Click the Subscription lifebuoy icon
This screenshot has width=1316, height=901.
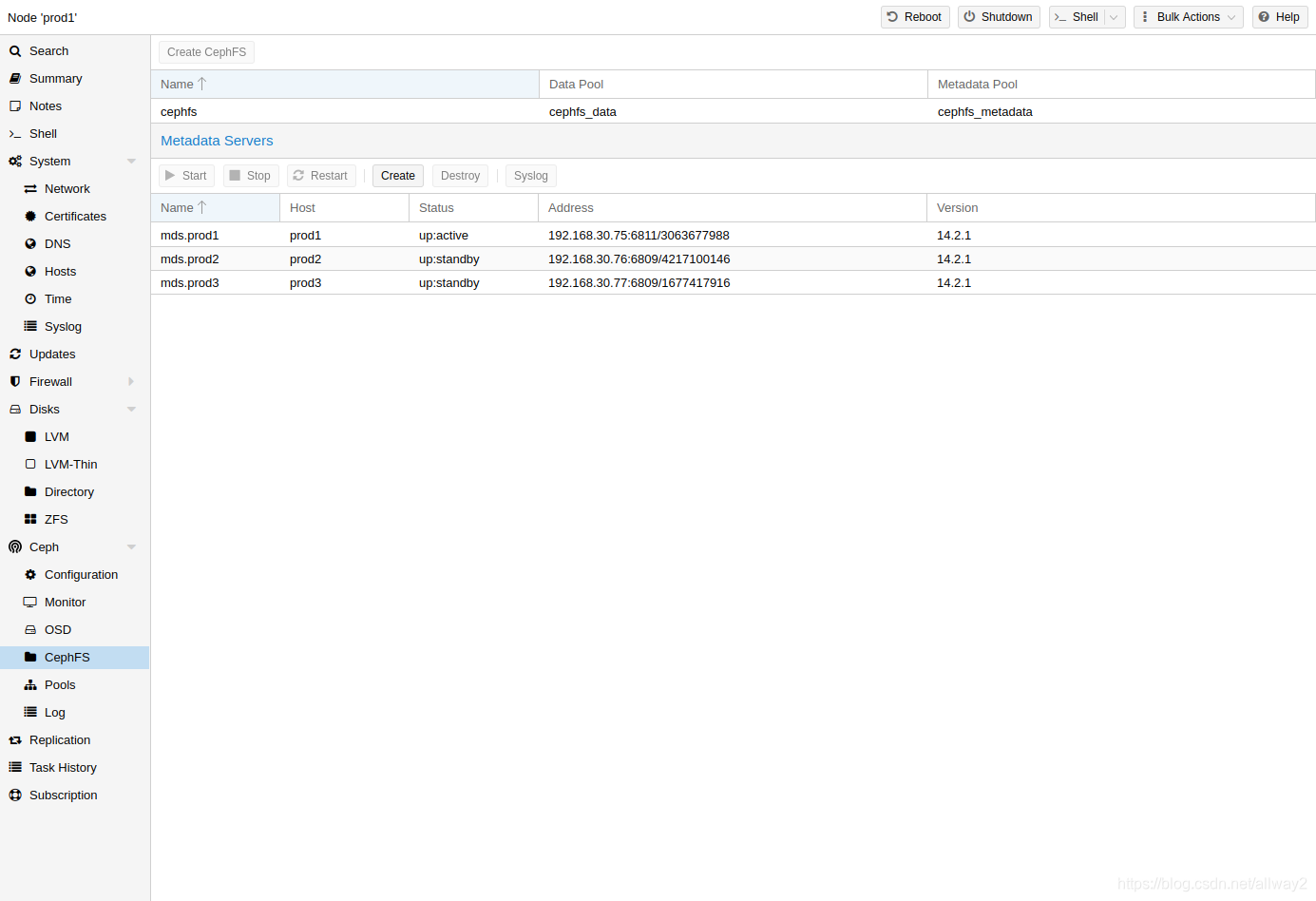15,796
